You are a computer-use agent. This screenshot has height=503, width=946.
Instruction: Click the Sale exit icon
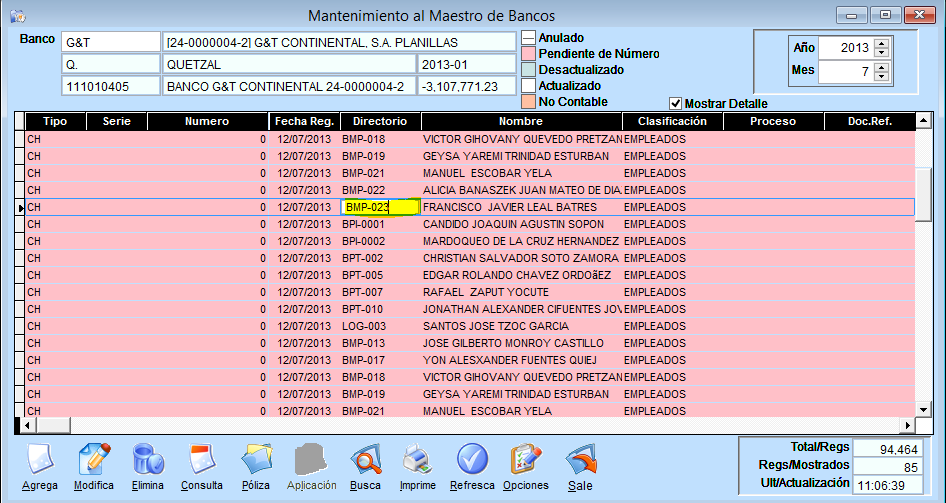click(x=580, y=461)
